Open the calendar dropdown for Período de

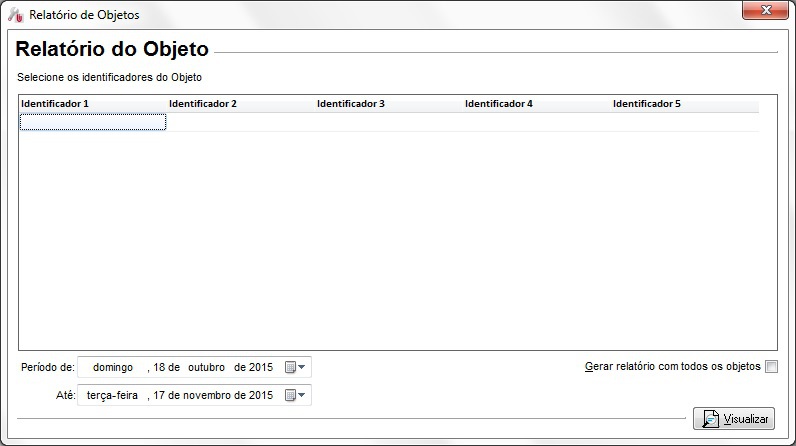[297, 367]
